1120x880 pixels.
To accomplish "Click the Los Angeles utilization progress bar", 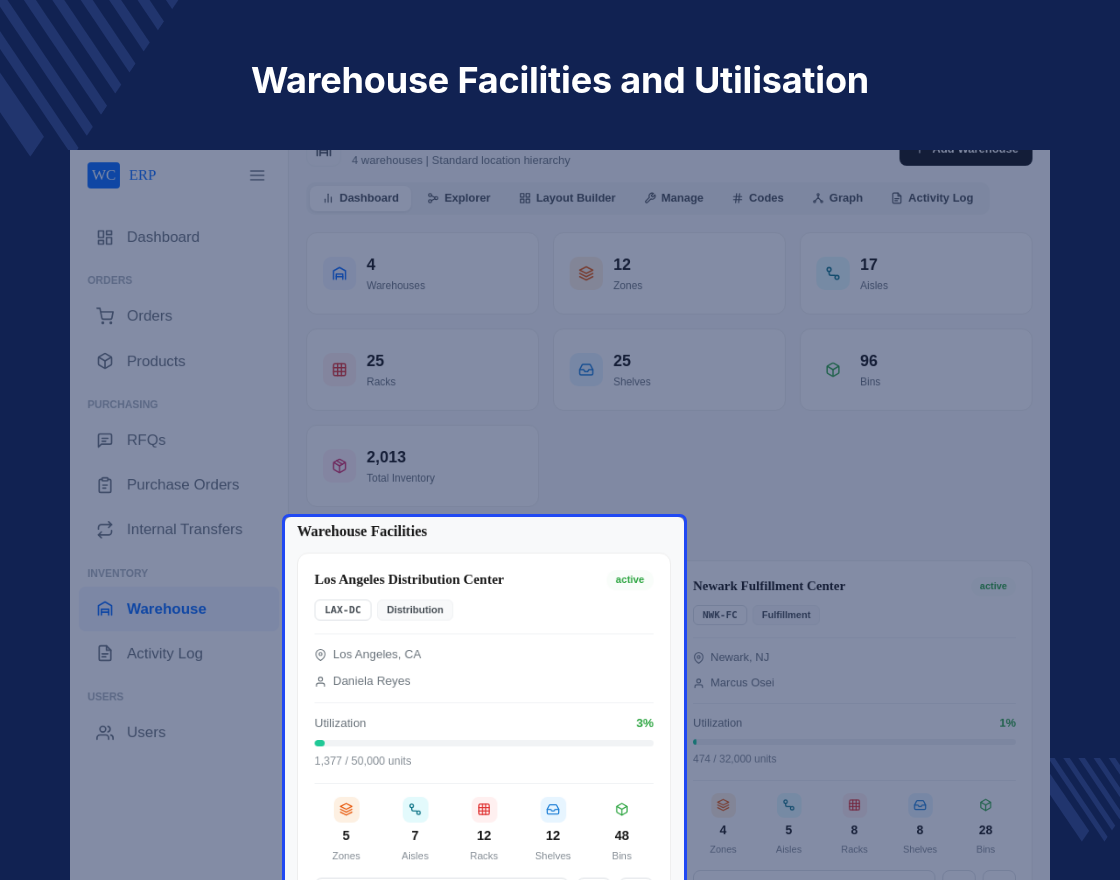I will tap(484, 744).
